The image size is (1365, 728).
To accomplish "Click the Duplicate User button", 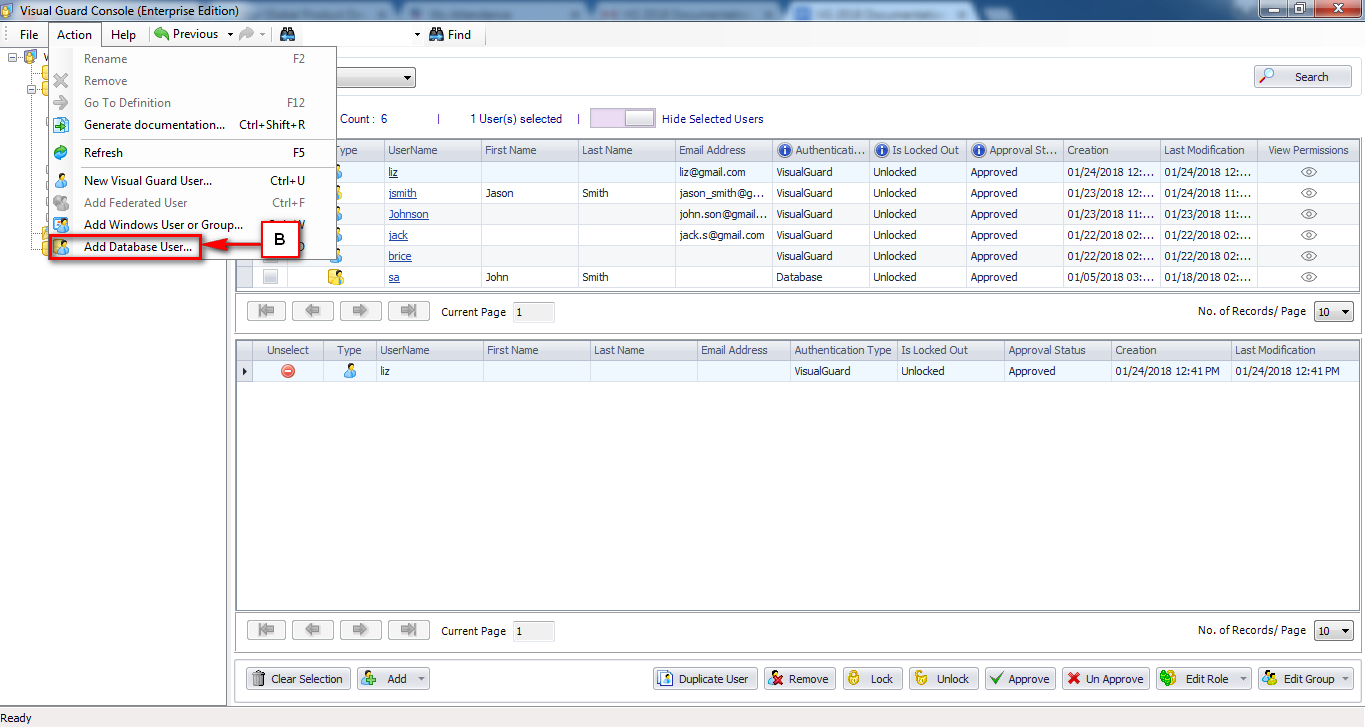I will (706, 678).
